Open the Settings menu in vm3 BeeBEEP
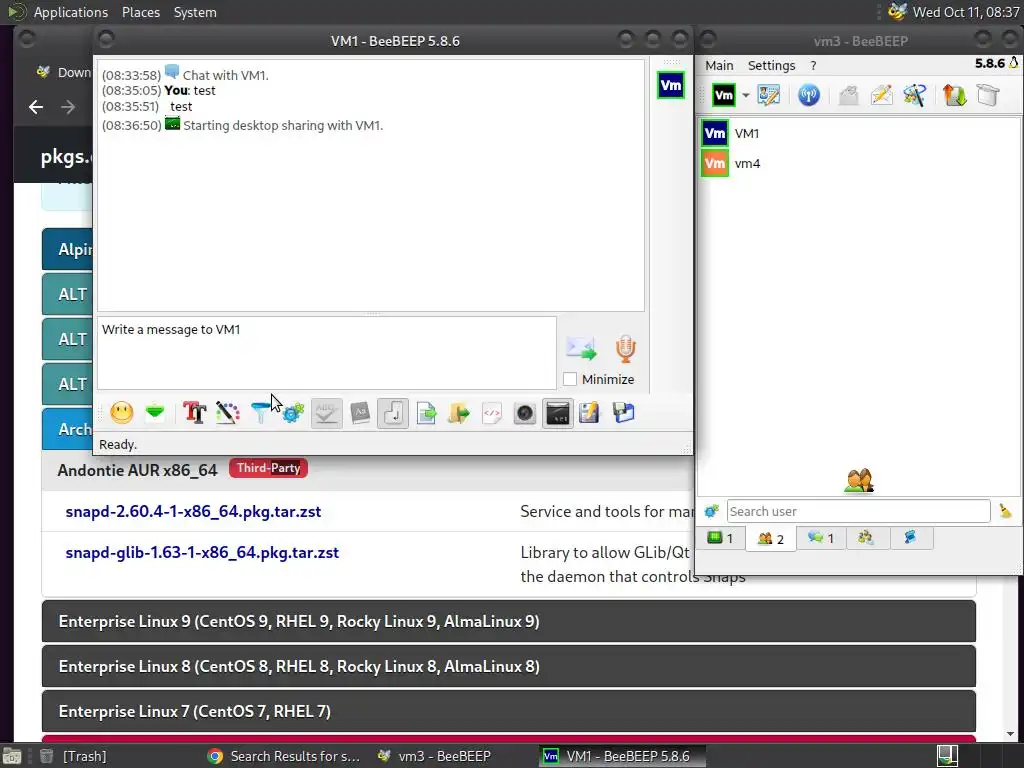The width and height of the screenshot is (1024, 768). [771, 65]
